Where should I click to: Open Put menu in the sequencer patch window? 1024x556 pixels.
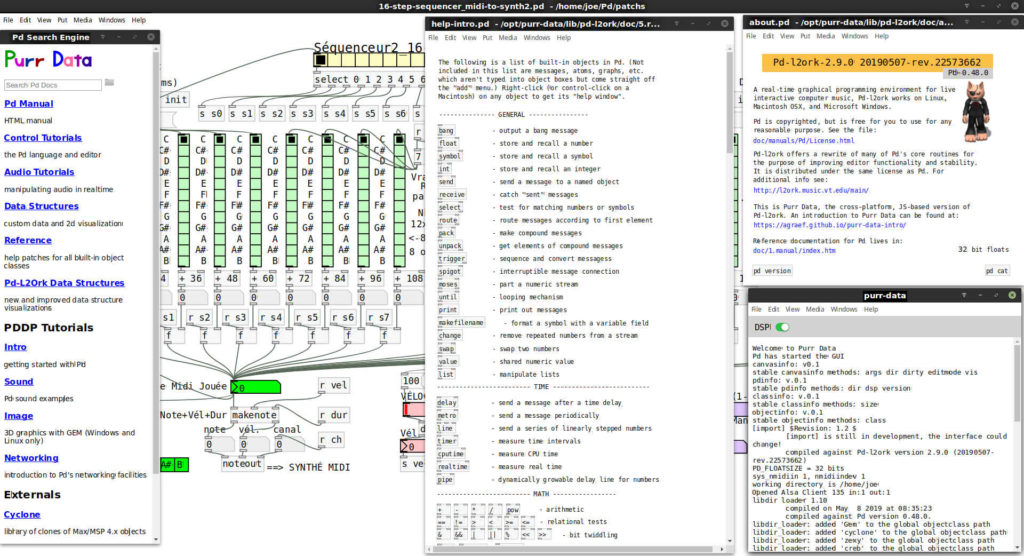[62, 20]
